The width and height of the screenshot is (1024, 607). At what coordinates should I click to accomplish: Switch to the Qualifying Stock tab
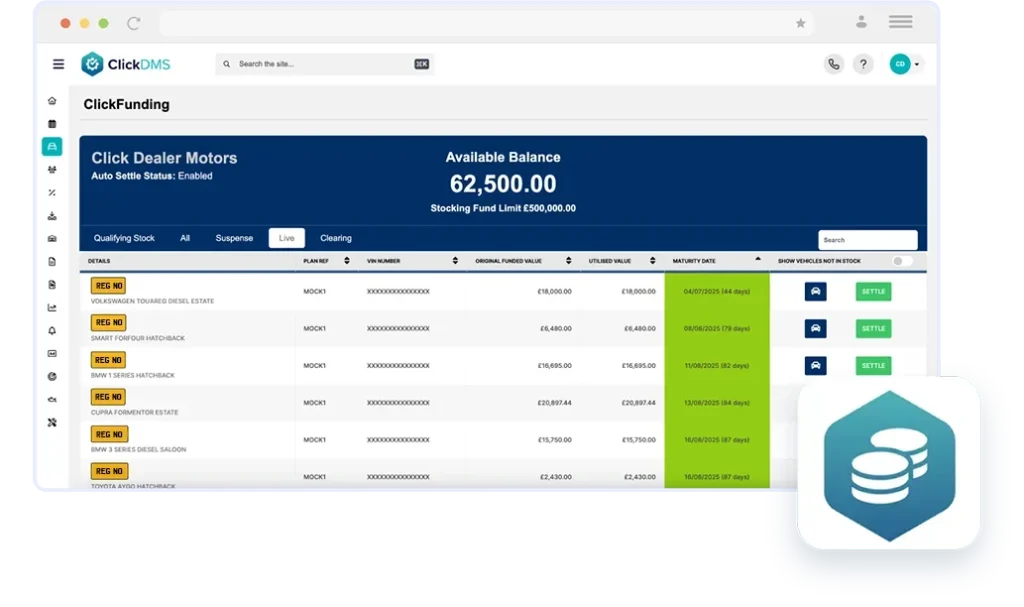(x=124, y=238)
